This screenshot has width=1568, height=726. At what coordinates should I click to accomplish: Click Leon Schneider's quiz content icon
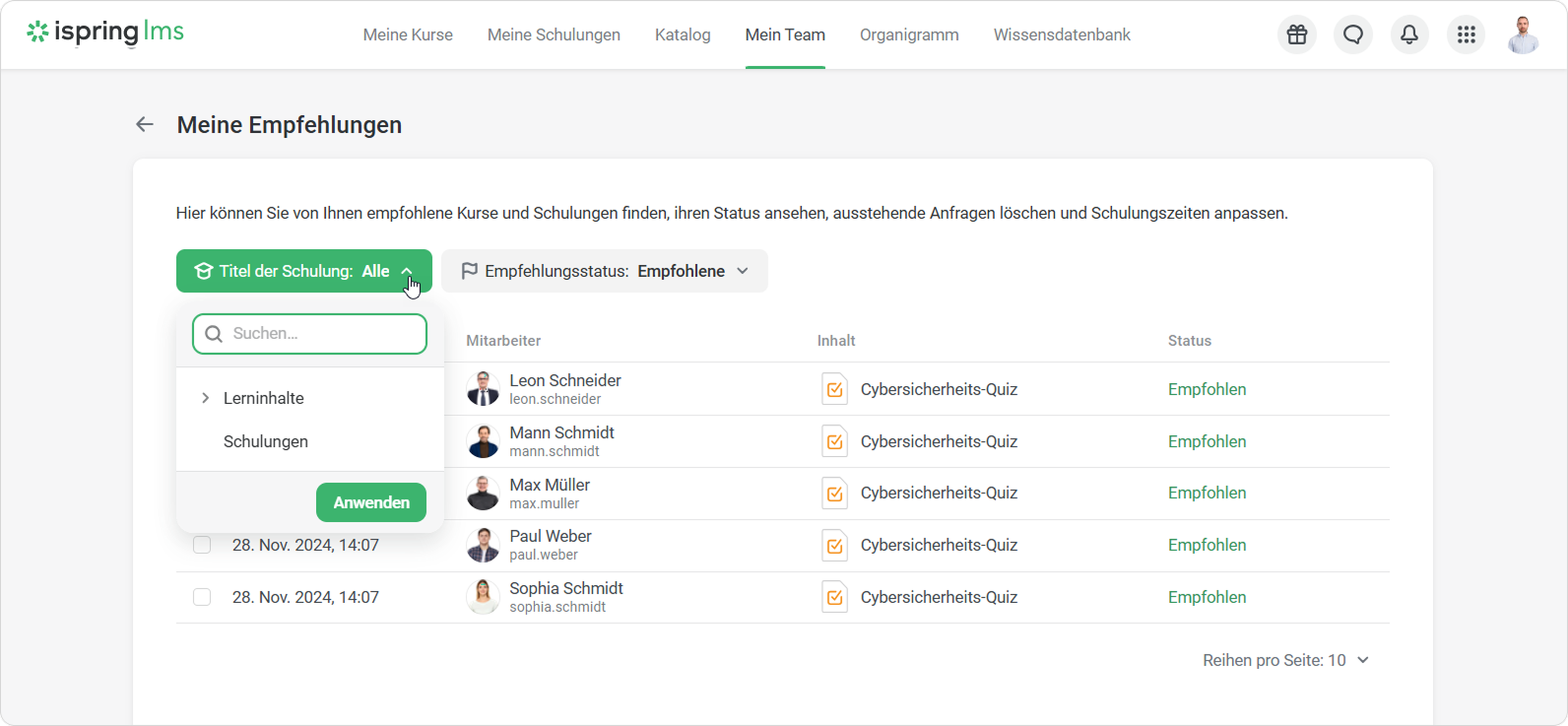click(x=834, y=389)
